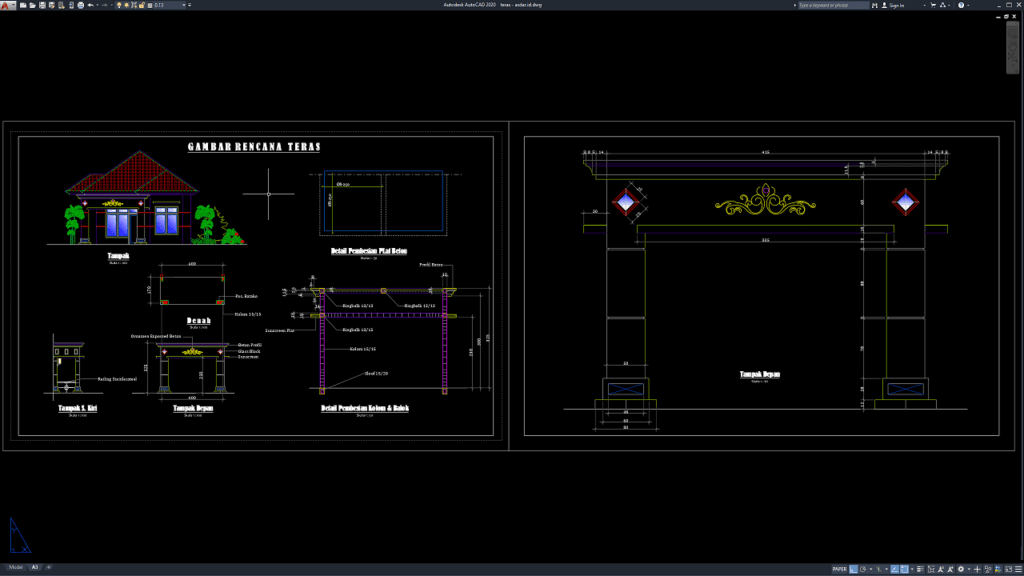Save the current drawing
Screen dimensions: 1024x576
(42, 5)
